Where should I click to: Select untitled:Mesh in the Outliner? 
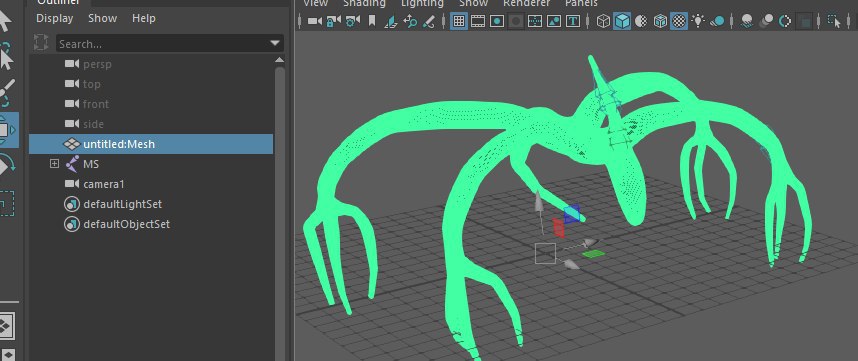(x=151, y=144)
